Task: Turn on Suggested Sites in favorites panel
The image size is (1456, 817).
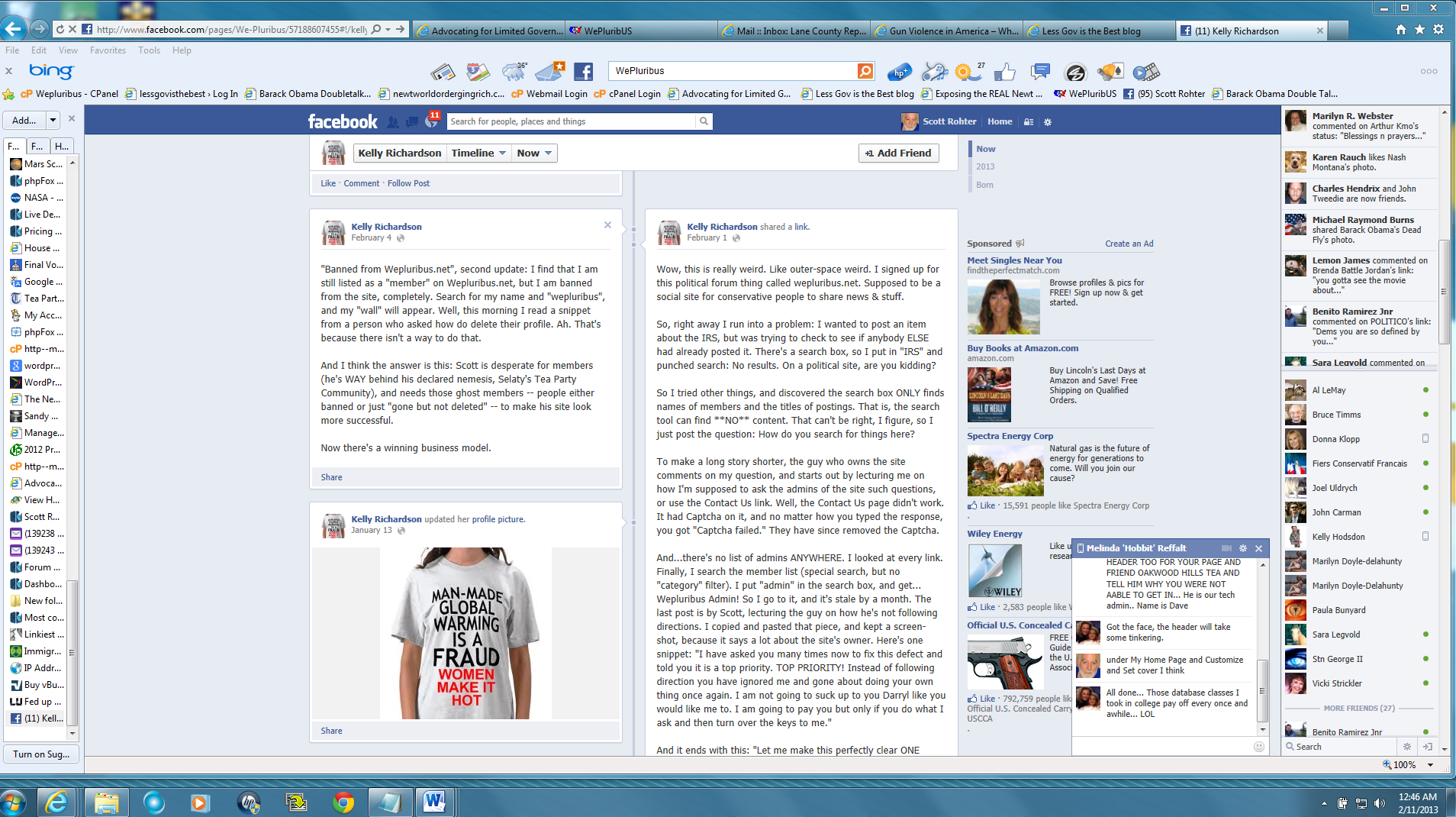Action: 40,754
